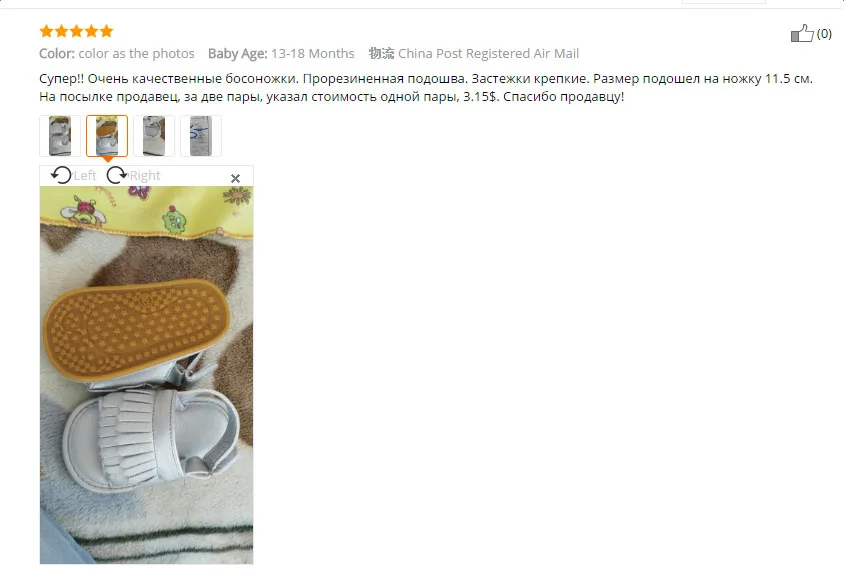This screenshot has width=844, height=572.
Task: Close the enlarged photo viewer
Action: [235, 178]
